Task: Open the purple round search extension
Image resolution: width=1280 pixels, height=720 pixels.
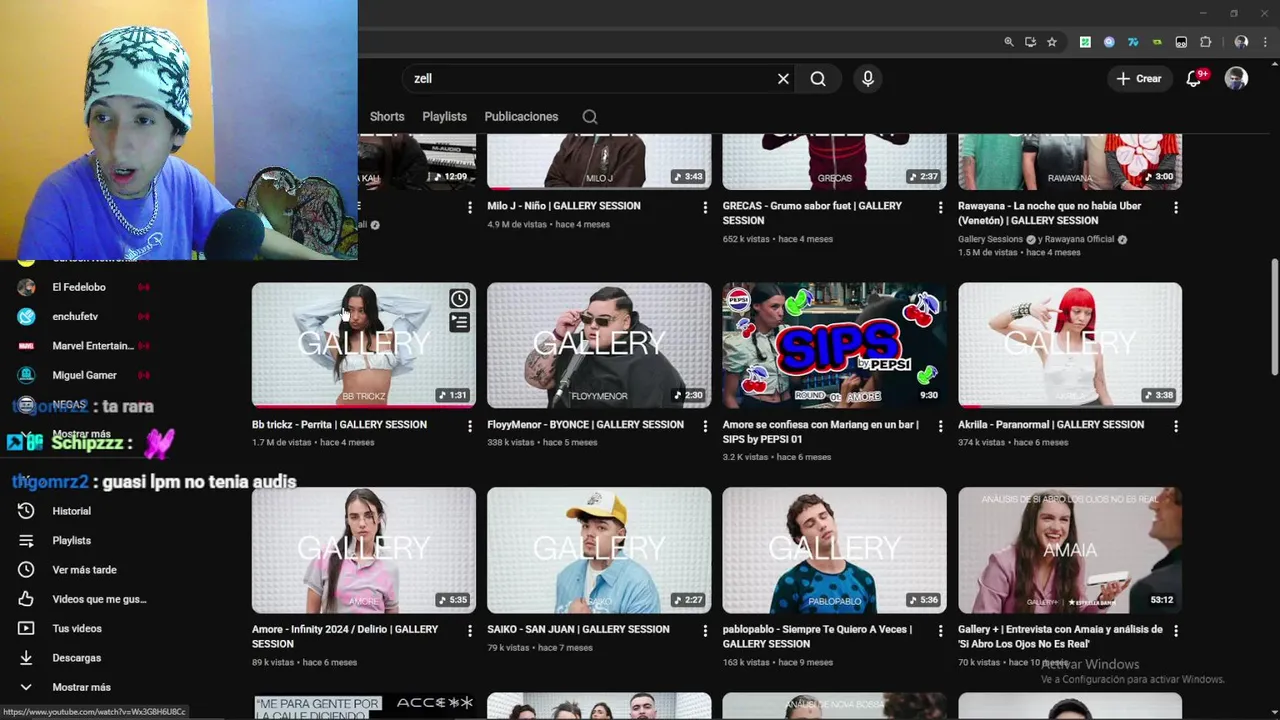Action: (1109, 42)
